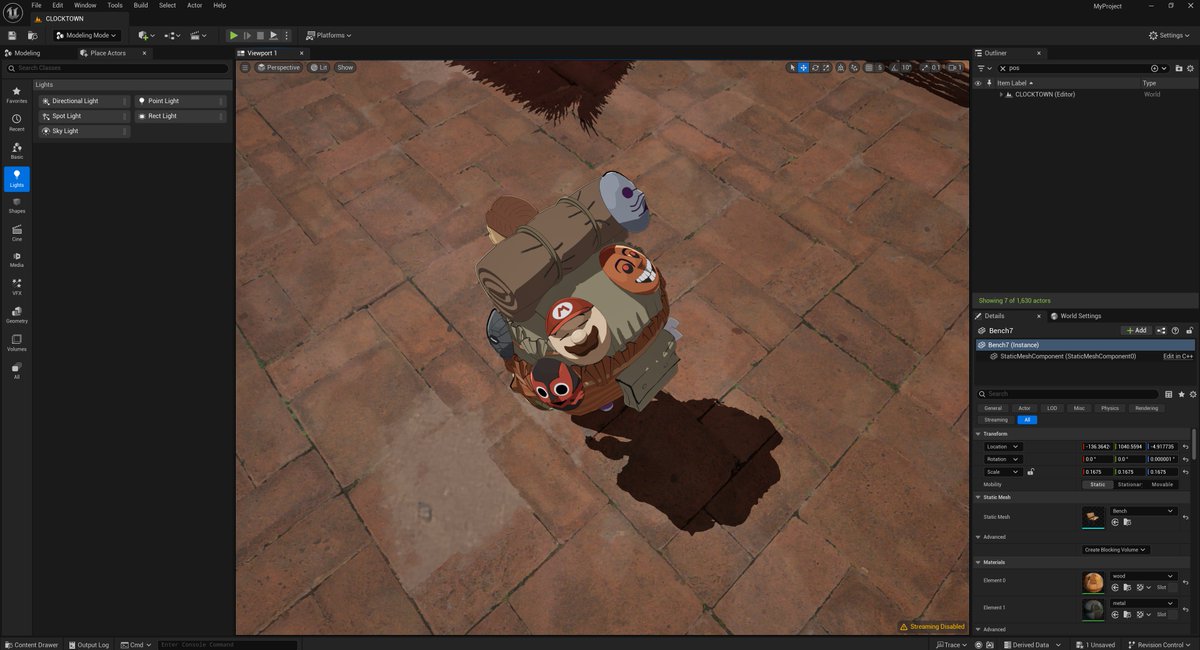The image size is (1200, 650).
Task: Click the Bench static mesh thumbnail
Action: tap(1094, 516)
